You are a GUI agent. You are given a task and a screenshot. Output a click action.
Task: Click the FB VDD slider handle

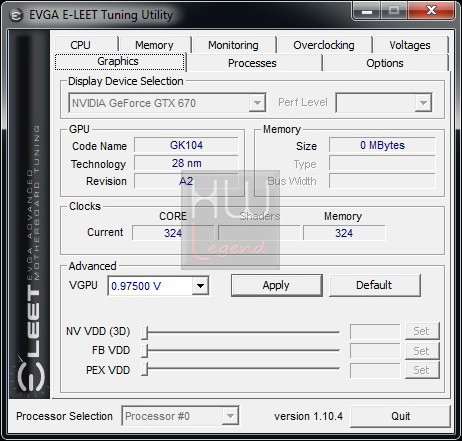pyautogui.click(x=144, y=350)
